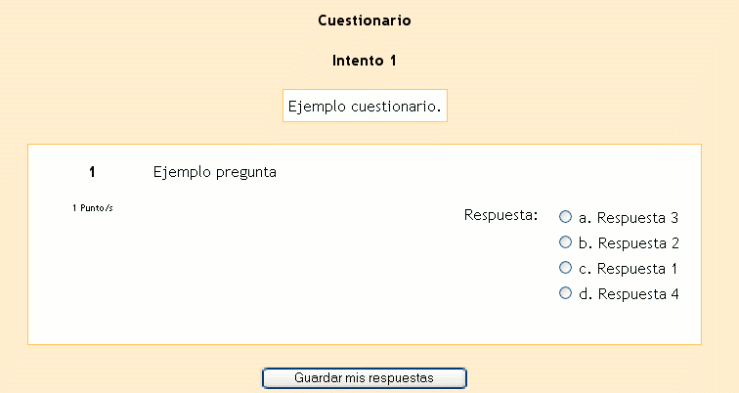The image size is (739, 393).
Task: Click the 'd. Respuesta 4' label text
Action: coord(629,294)
